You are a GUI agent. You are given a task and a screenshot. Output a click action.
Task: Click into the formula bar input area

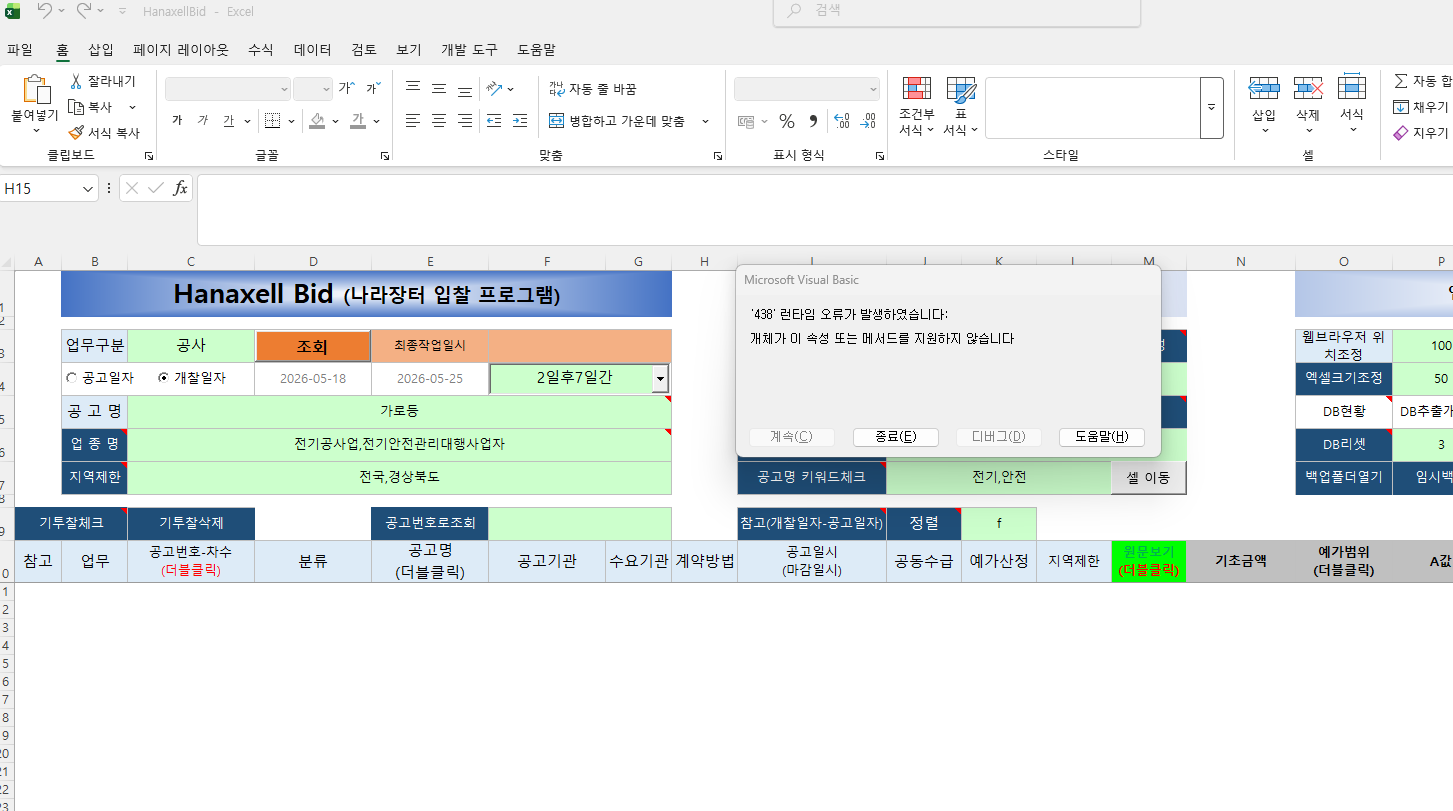click(825, 210)
